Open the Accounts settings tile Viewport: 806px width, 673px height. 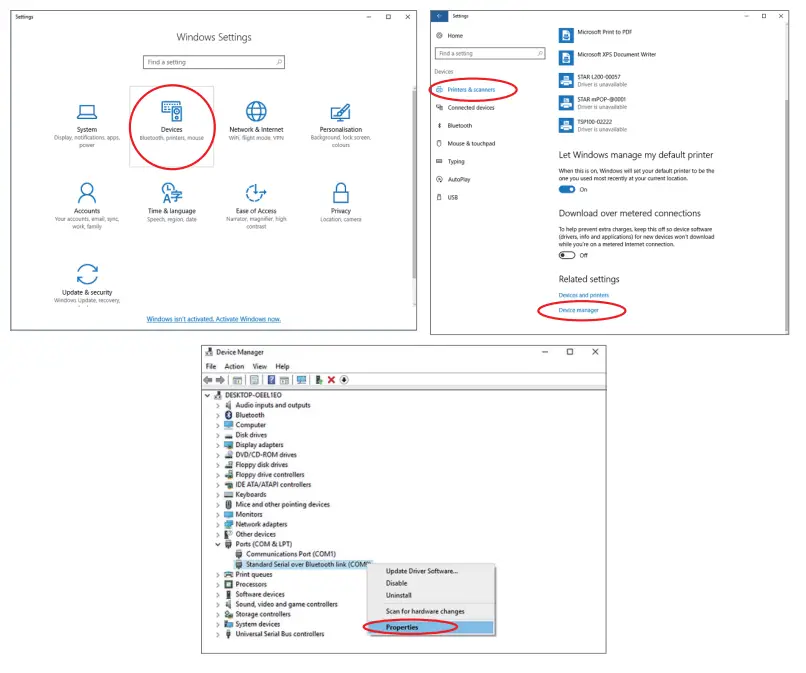point(87,206)
